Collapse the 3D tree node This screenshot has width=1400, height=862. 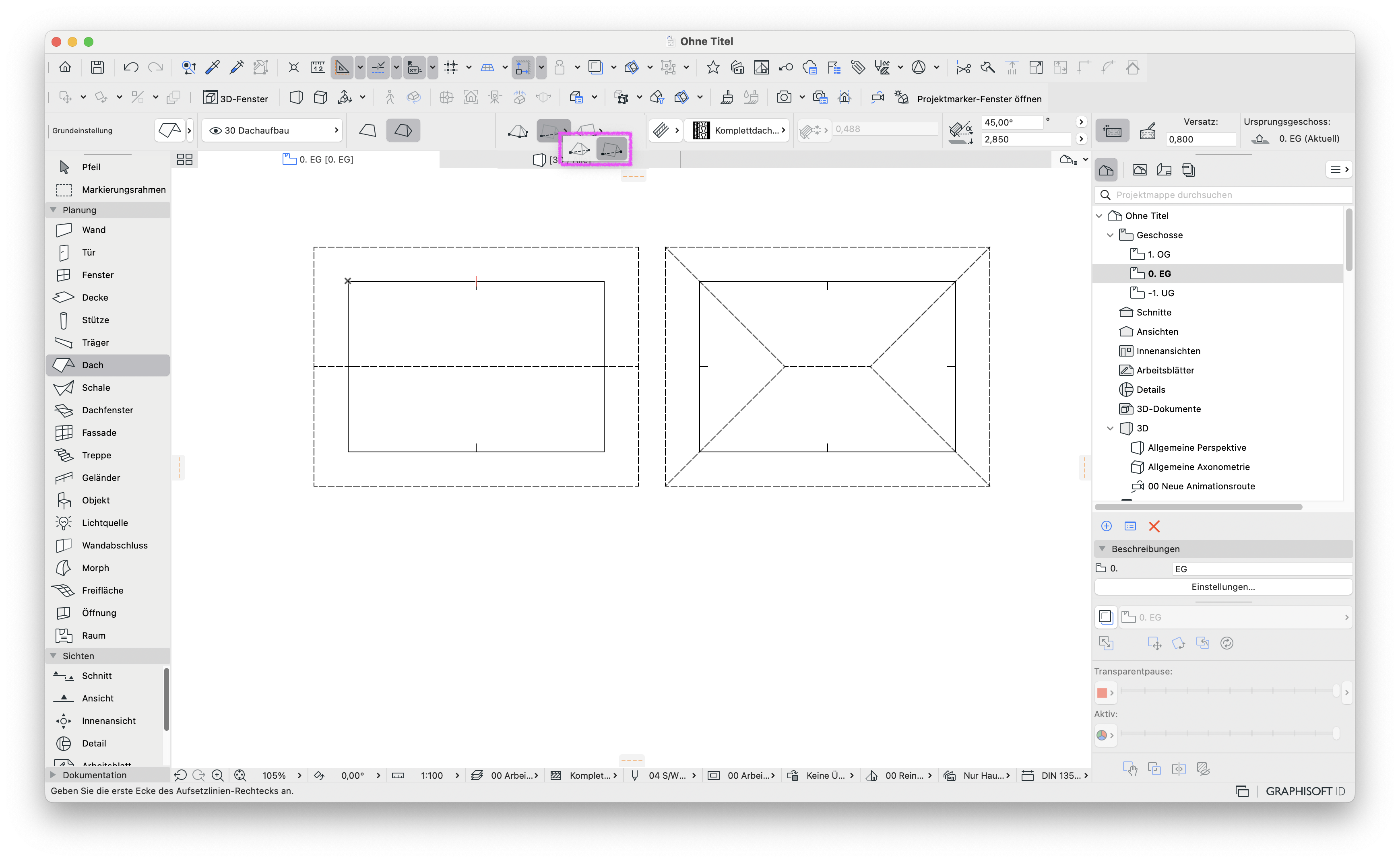click(x=1110, y=428)
